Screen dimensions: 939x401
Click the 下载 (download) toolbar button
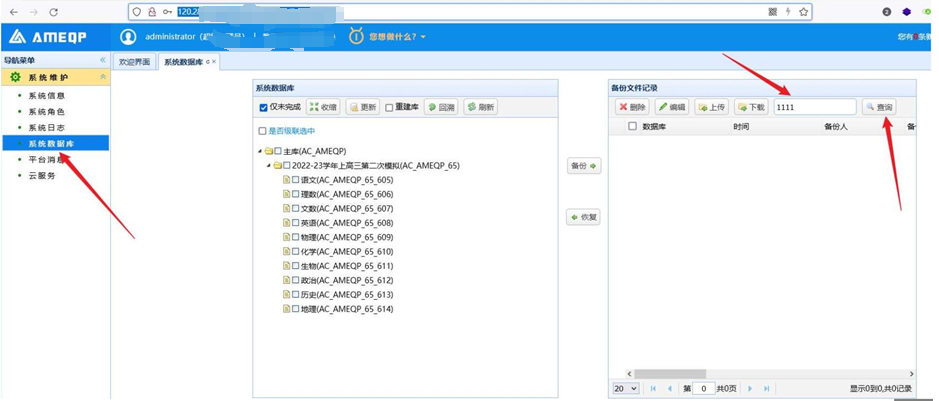point(751,107)
